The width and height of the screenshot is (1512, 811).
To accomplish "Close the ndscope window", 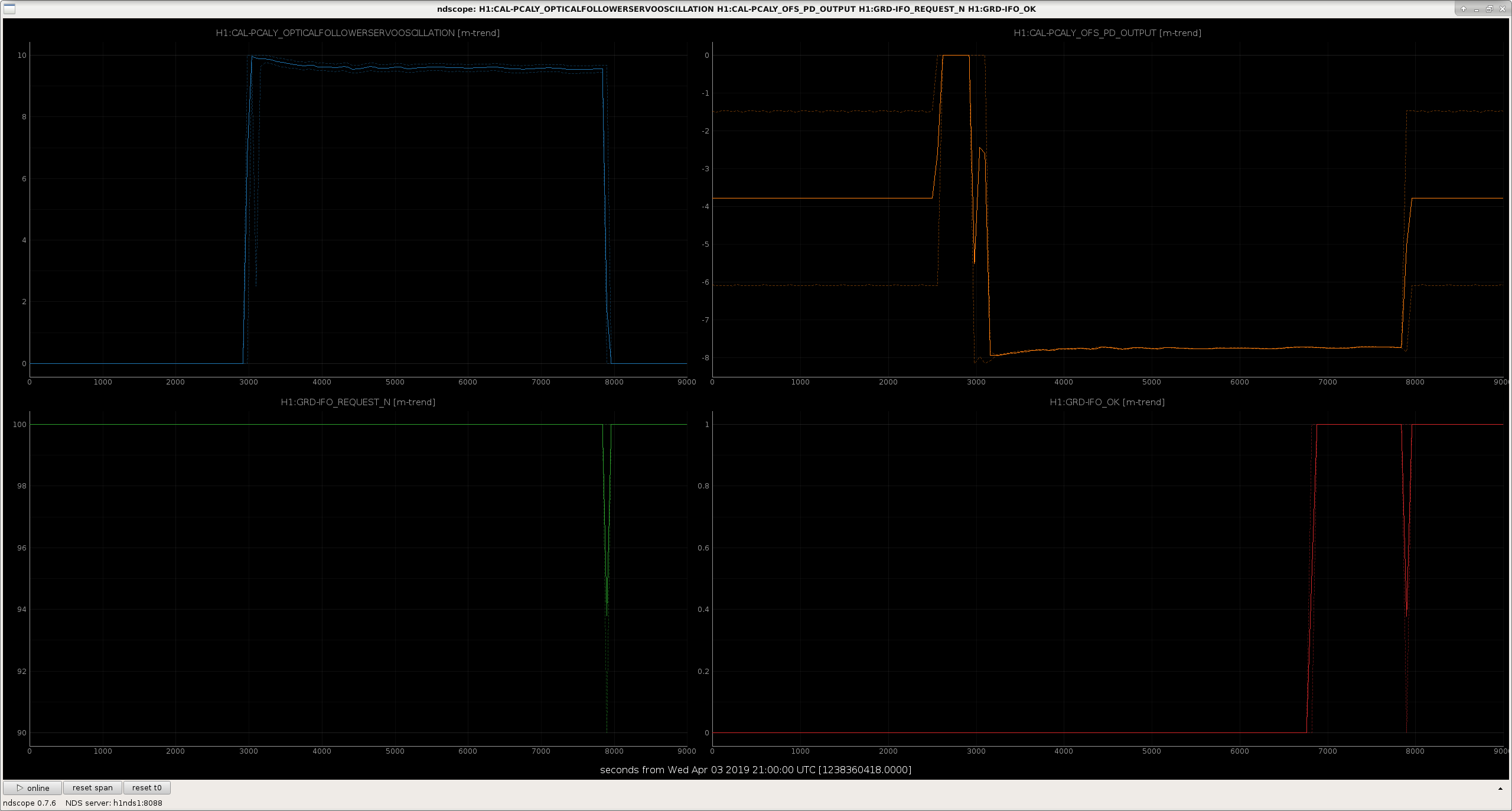I will tap(1502, 9).
